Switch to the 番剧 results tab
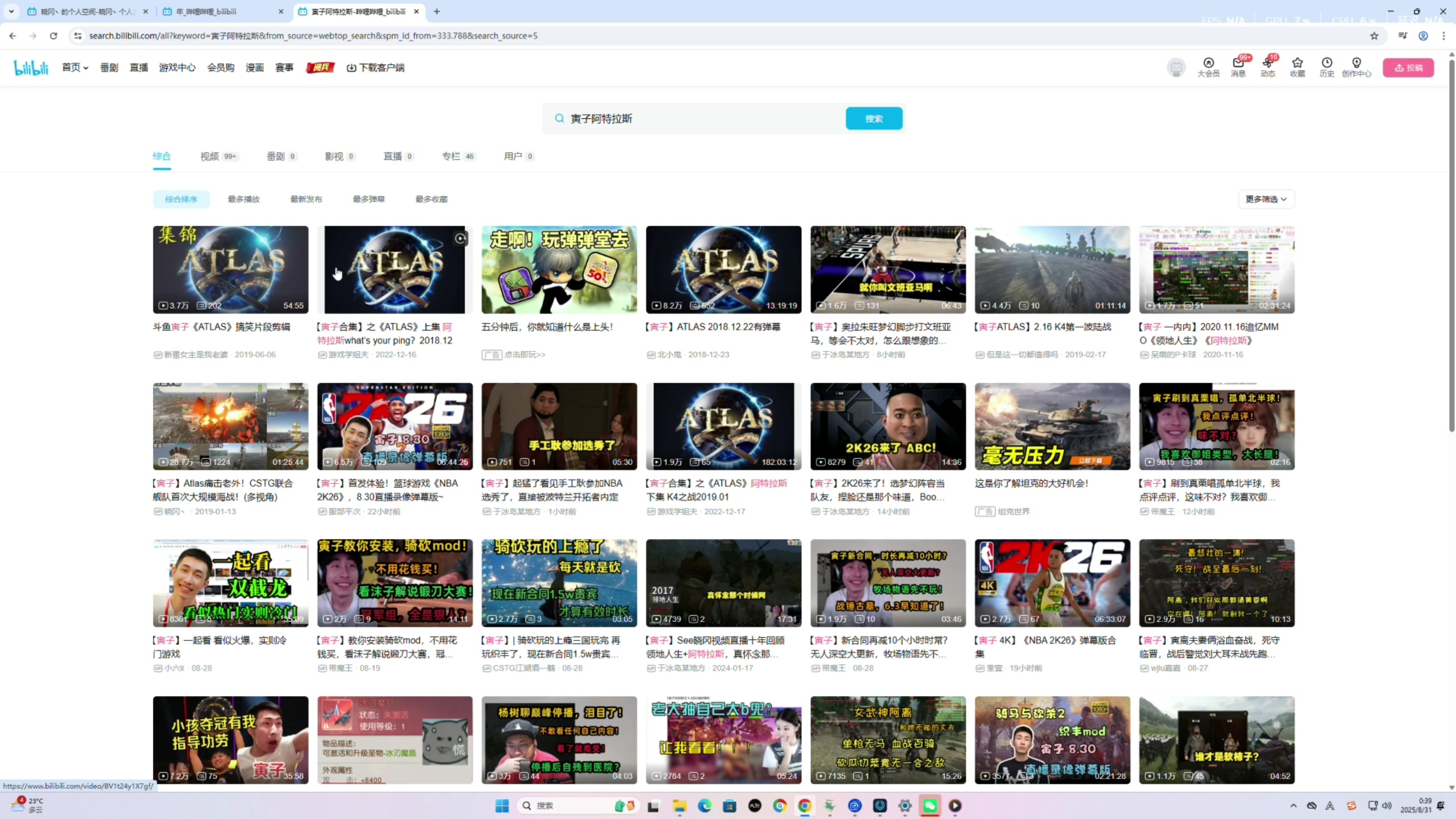Screen dimensions: 1456x819 (282, 156)
